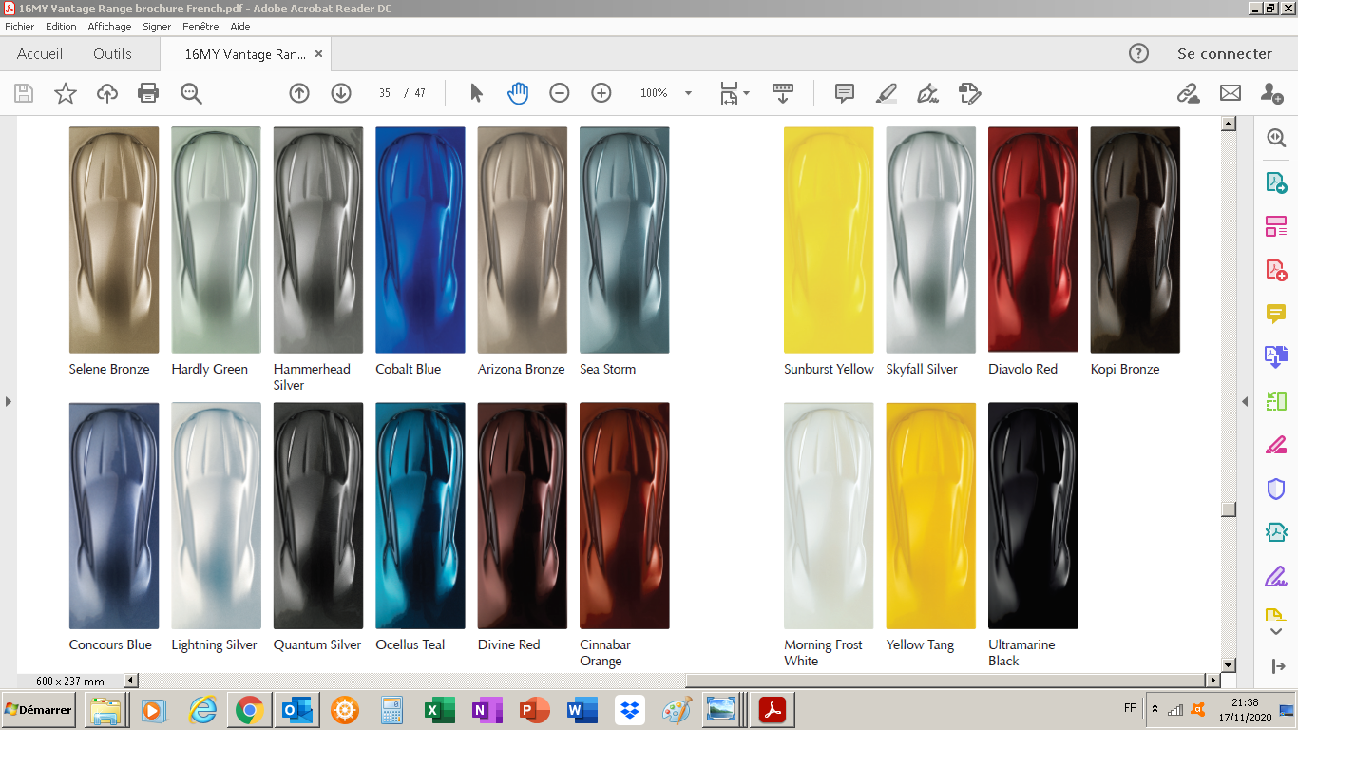
Task: Collapse the right tools pane arrow
Action: 1246,401
